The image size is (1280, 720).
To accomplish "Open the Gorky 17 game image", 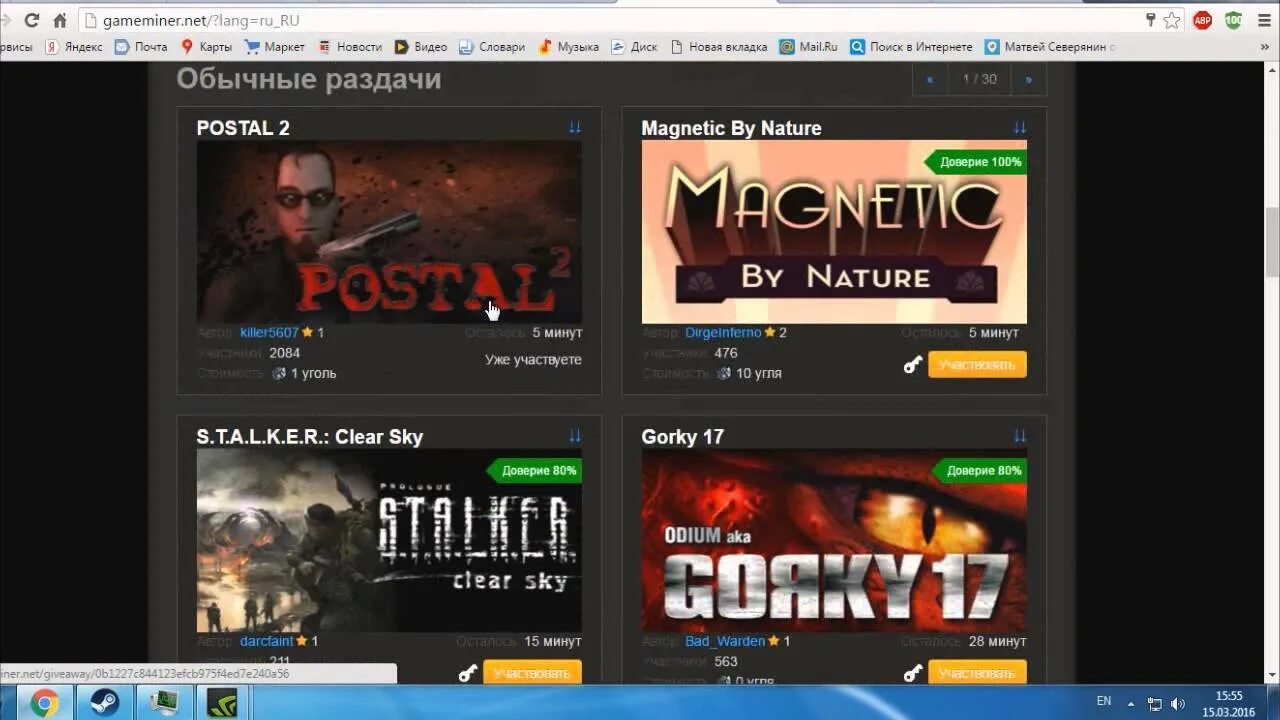I will coord(834,540).
